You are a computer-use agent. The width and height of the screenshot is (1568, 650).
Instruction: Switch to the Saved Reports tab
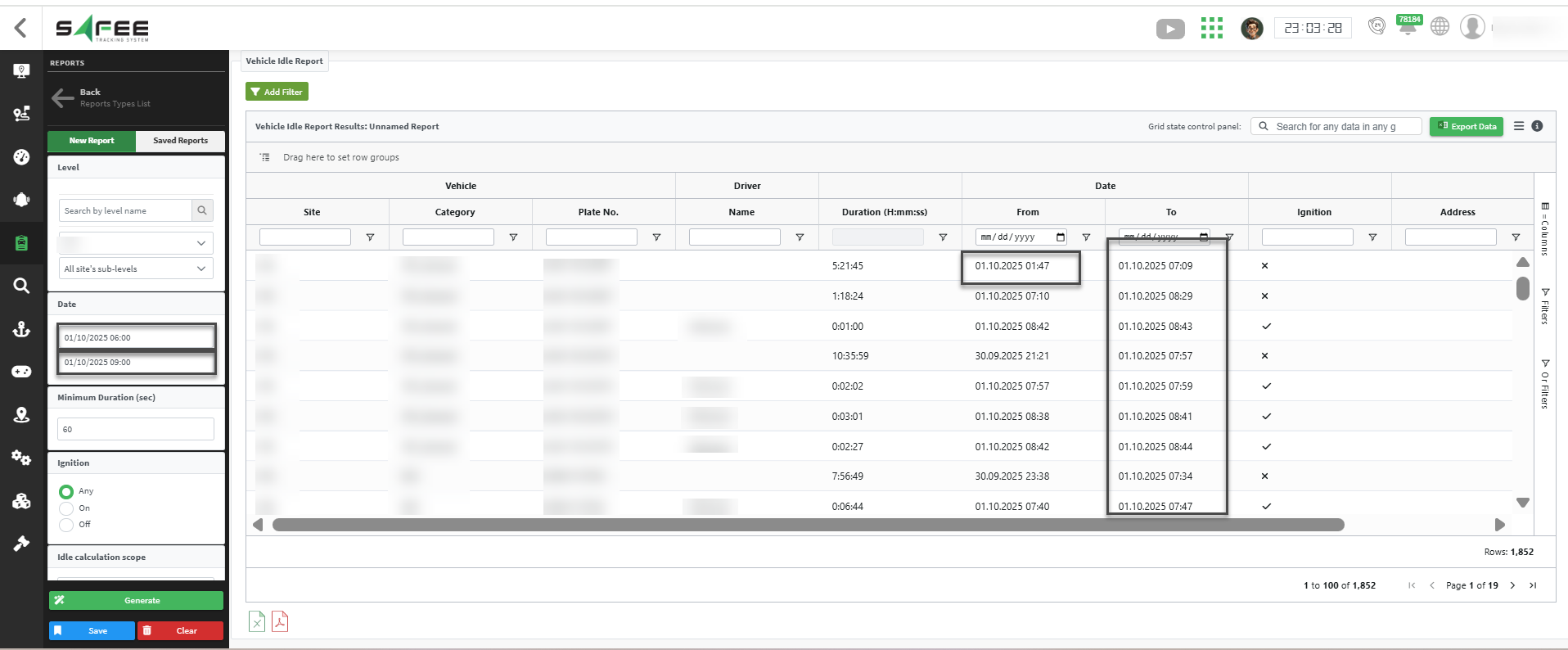[180, 141]
